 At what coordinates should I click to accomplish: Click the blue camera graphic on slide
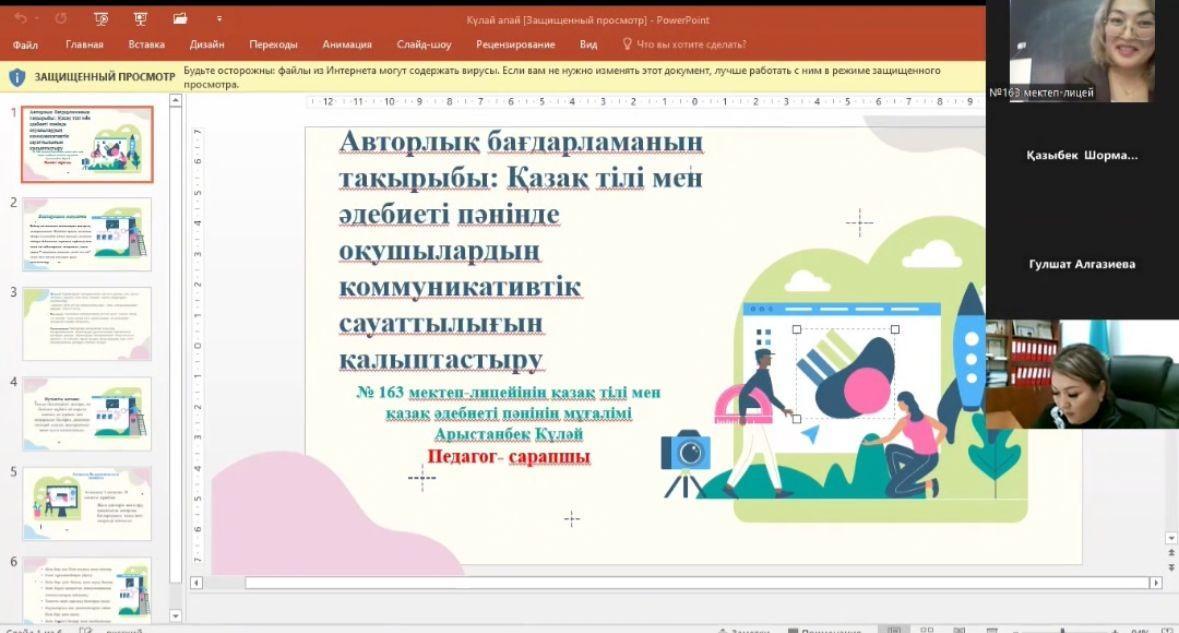tap(686, 452)
